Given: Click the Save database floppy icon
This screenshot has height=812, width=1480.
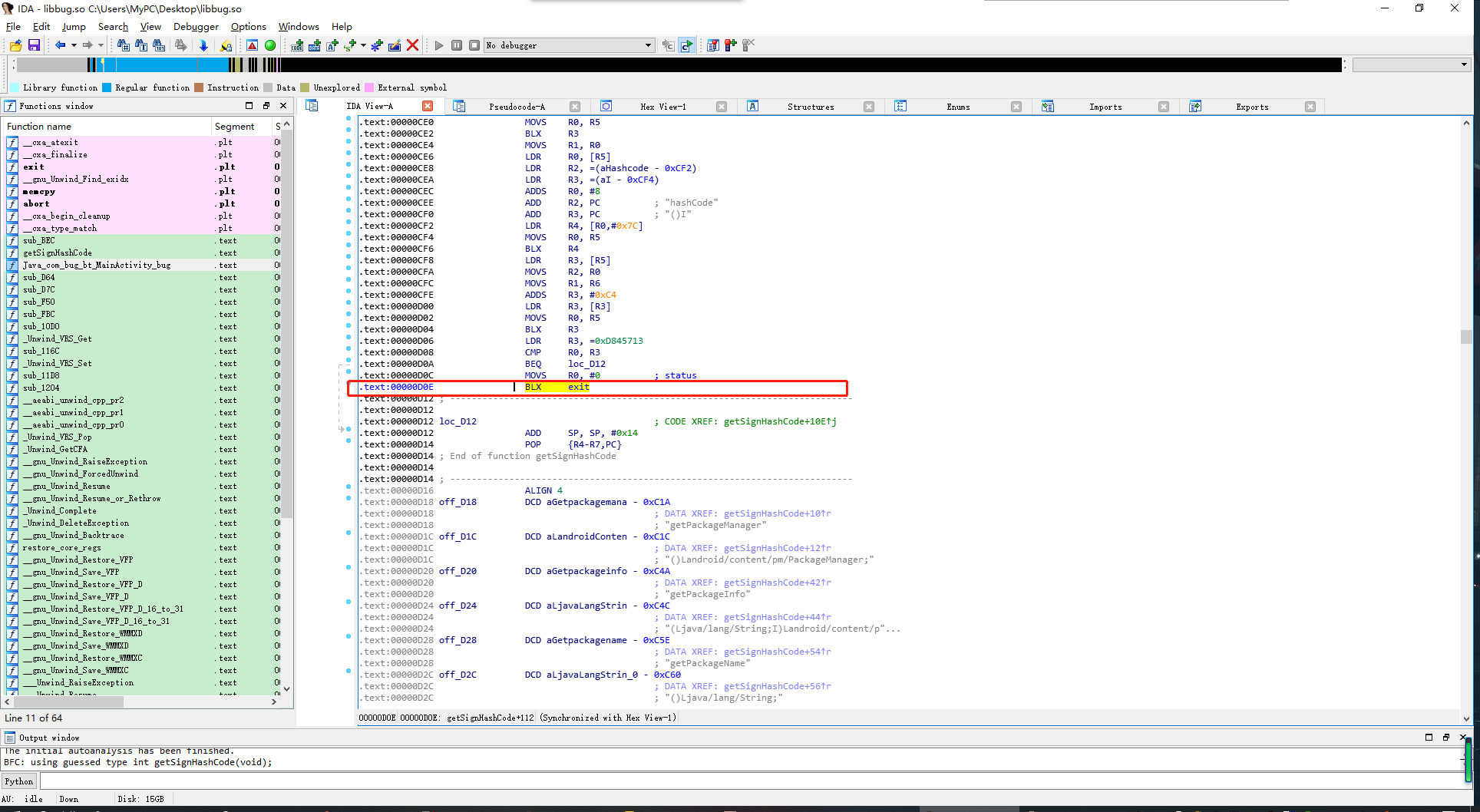Looking at the screenshot, I should [x=34, y=45].
